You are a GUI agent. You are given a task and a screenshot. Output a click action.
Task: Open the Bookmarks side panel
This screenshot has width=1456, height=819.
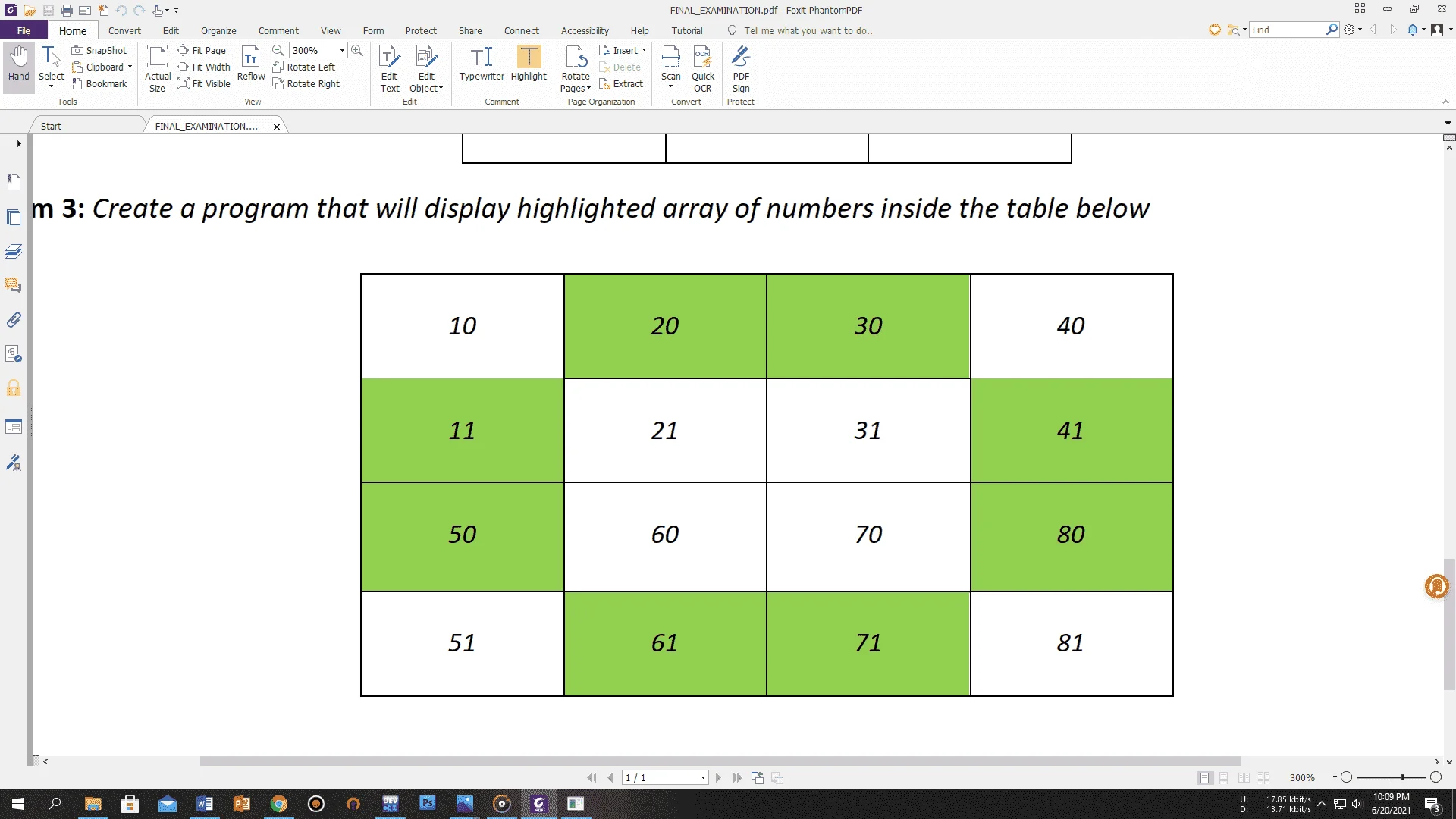click(x=14, y=183)
